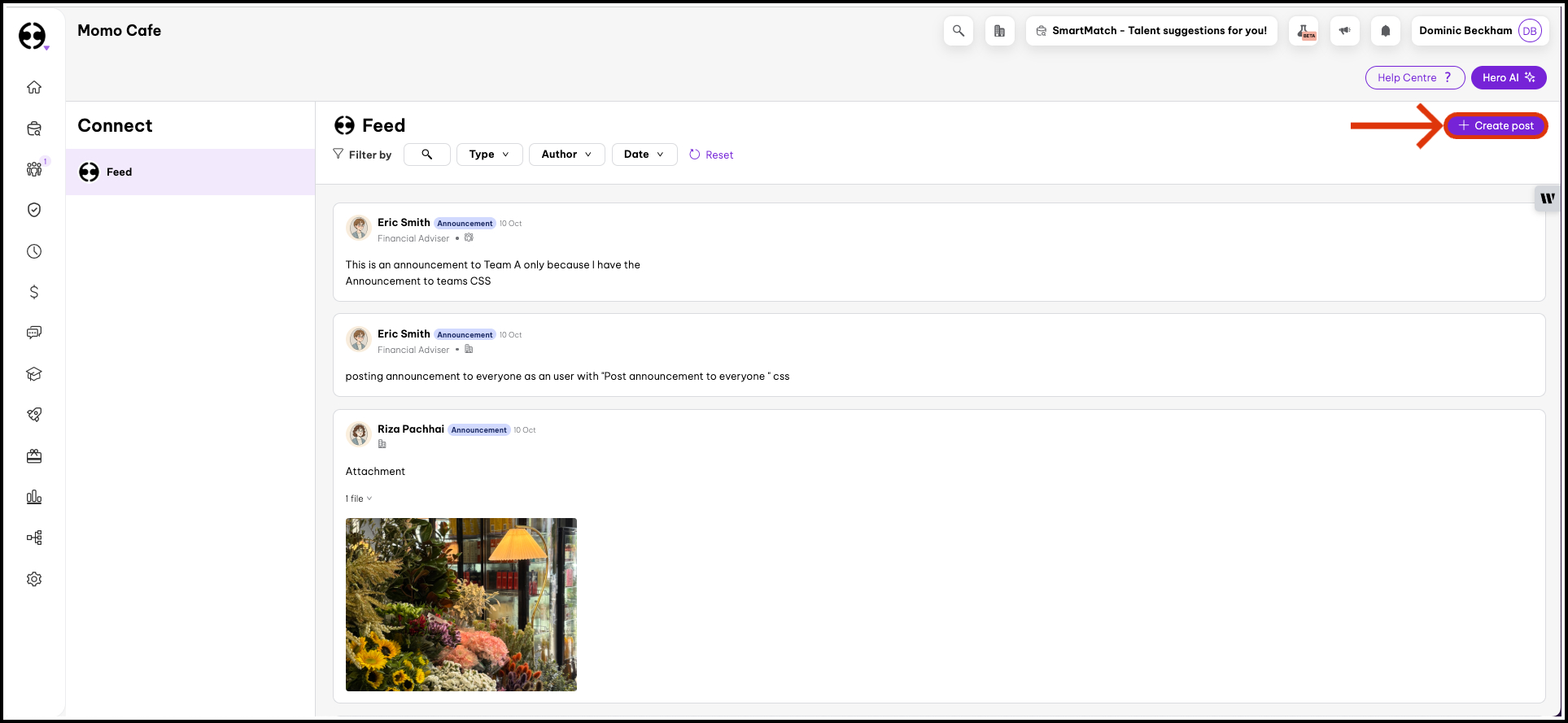Open the flower shop attachment image

click(x=461, y=604)
